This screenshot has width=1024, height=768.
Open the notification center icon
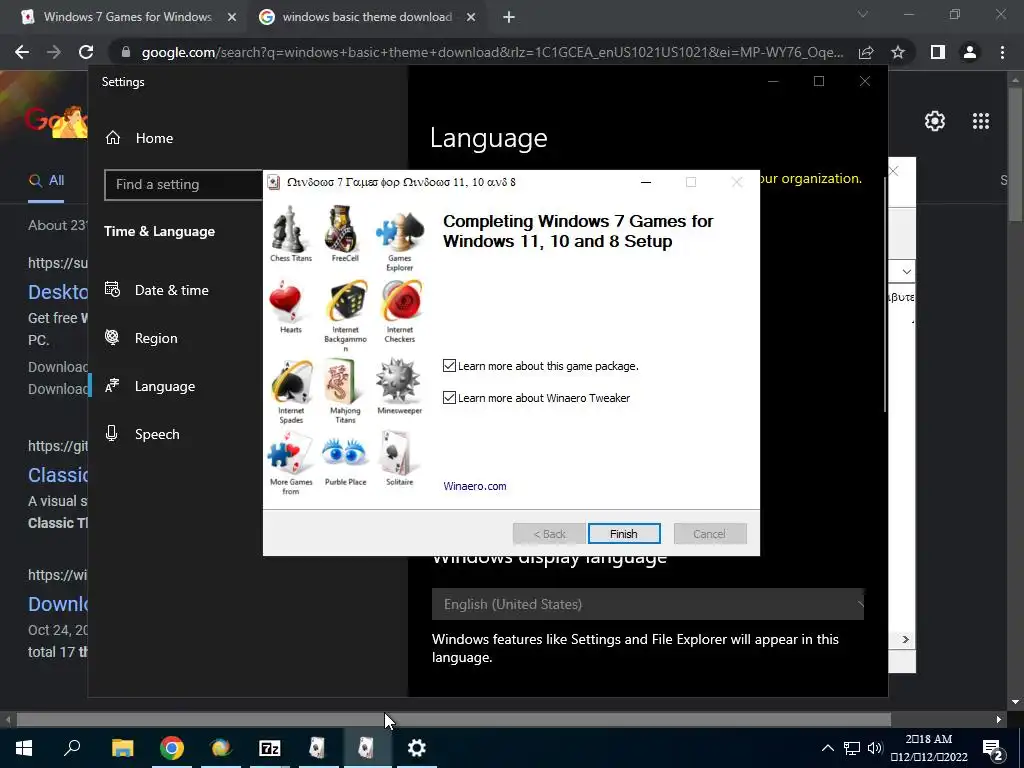point(993,748)
